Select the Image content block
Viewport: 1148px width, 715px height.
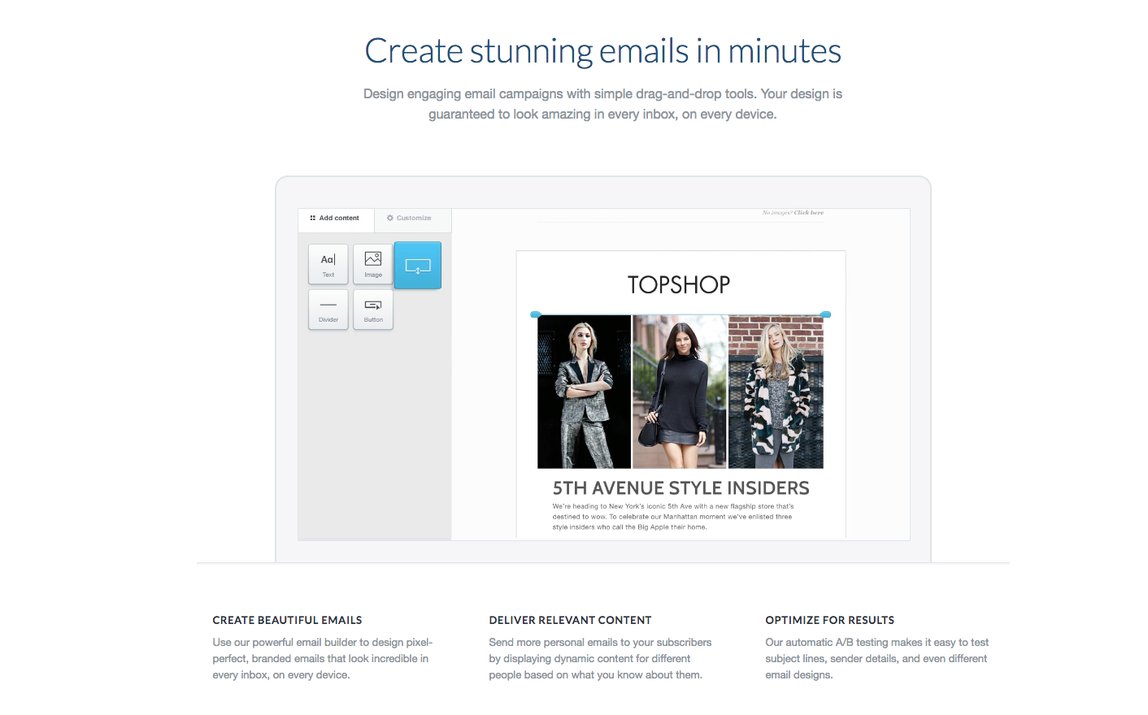coord(373,264)
